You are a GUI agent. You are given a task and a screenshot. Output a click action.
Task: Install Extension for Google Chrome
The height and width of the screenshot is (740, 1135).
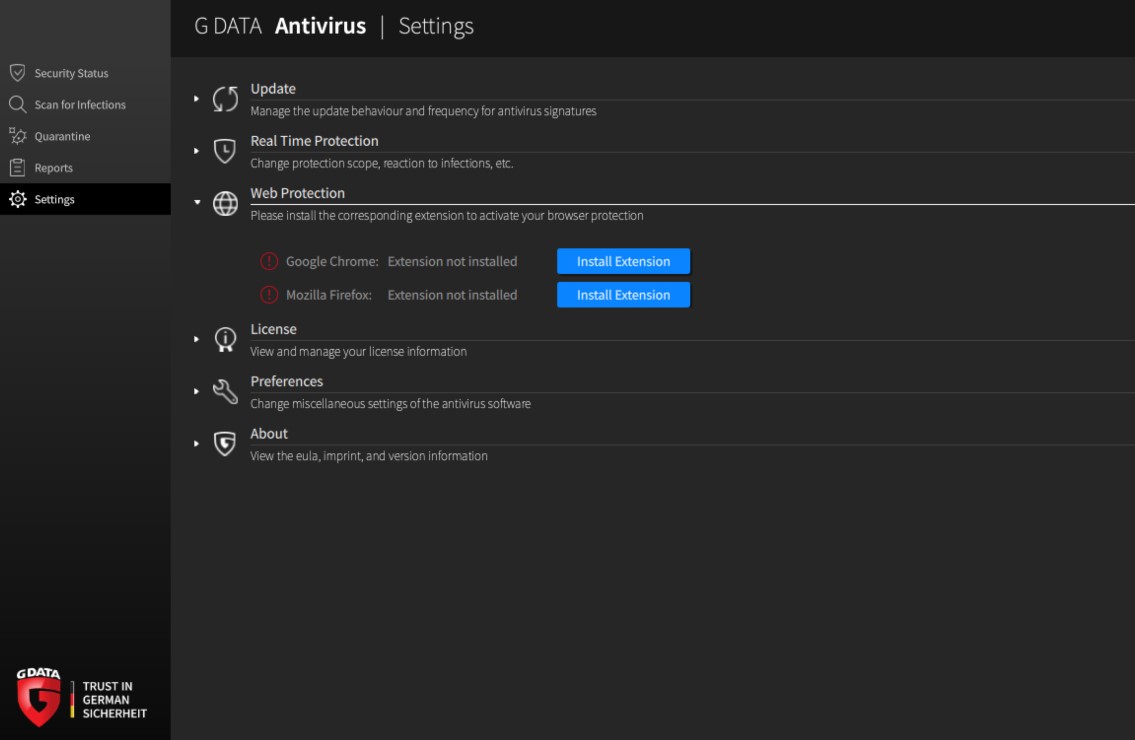623,261
